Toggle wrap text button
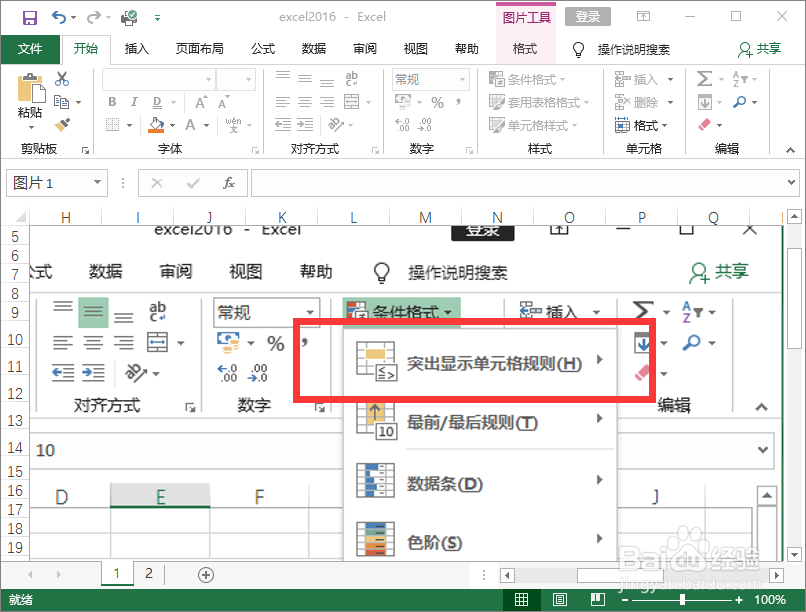Image resolution: width=806 pixels, height=612 pixels. coord(352,79)
